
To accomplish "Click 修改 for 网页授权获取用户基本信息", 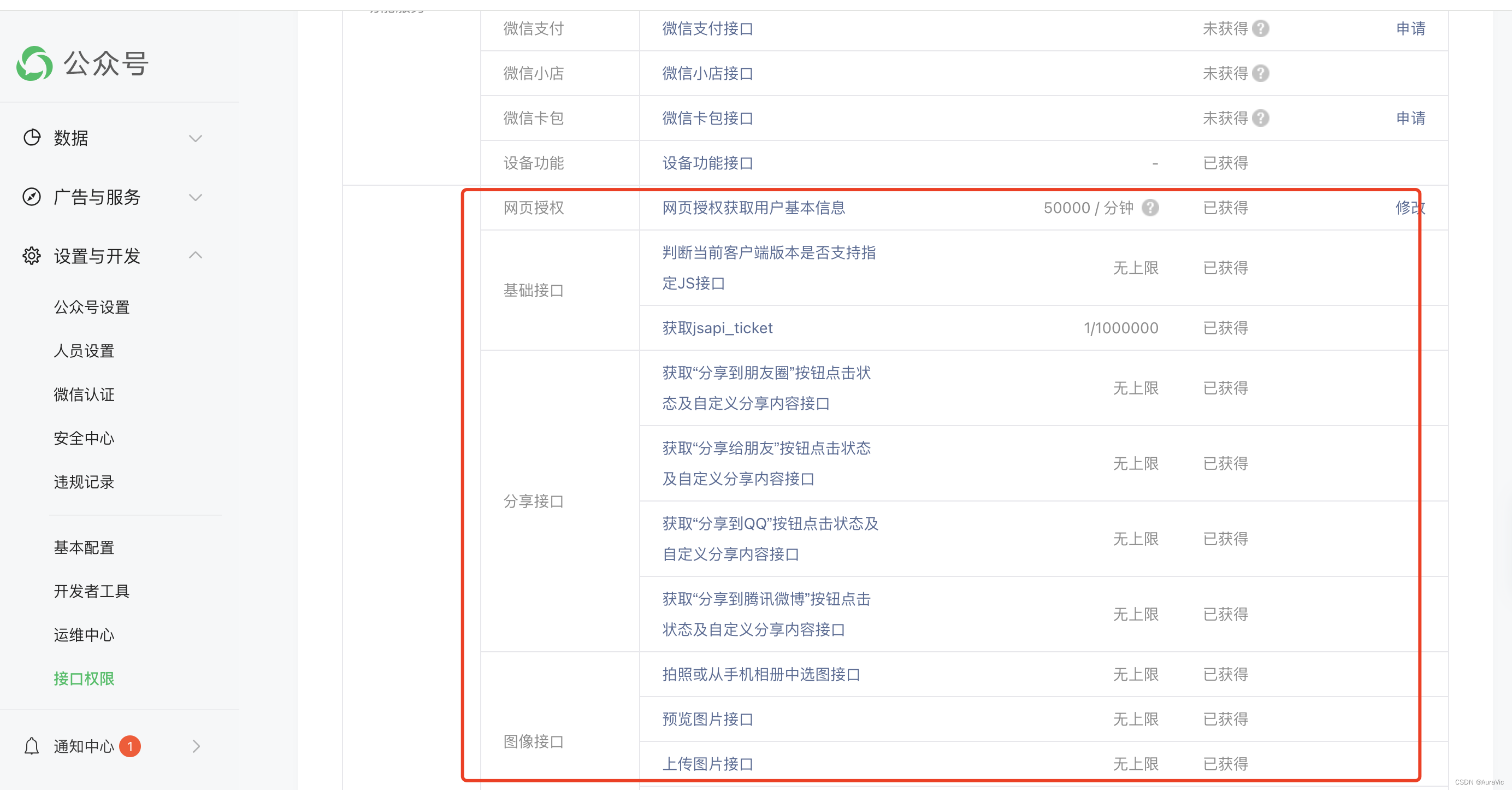I will point(1410,208).
